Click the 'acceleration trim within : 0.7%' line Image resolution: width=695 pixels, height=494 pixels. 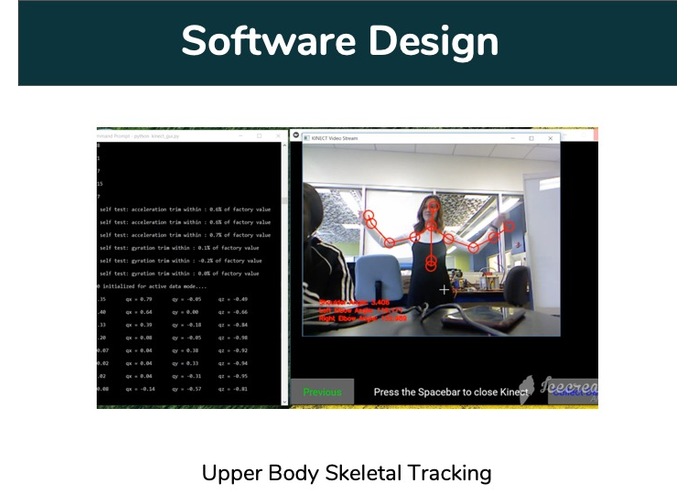(x=185, y=235)
